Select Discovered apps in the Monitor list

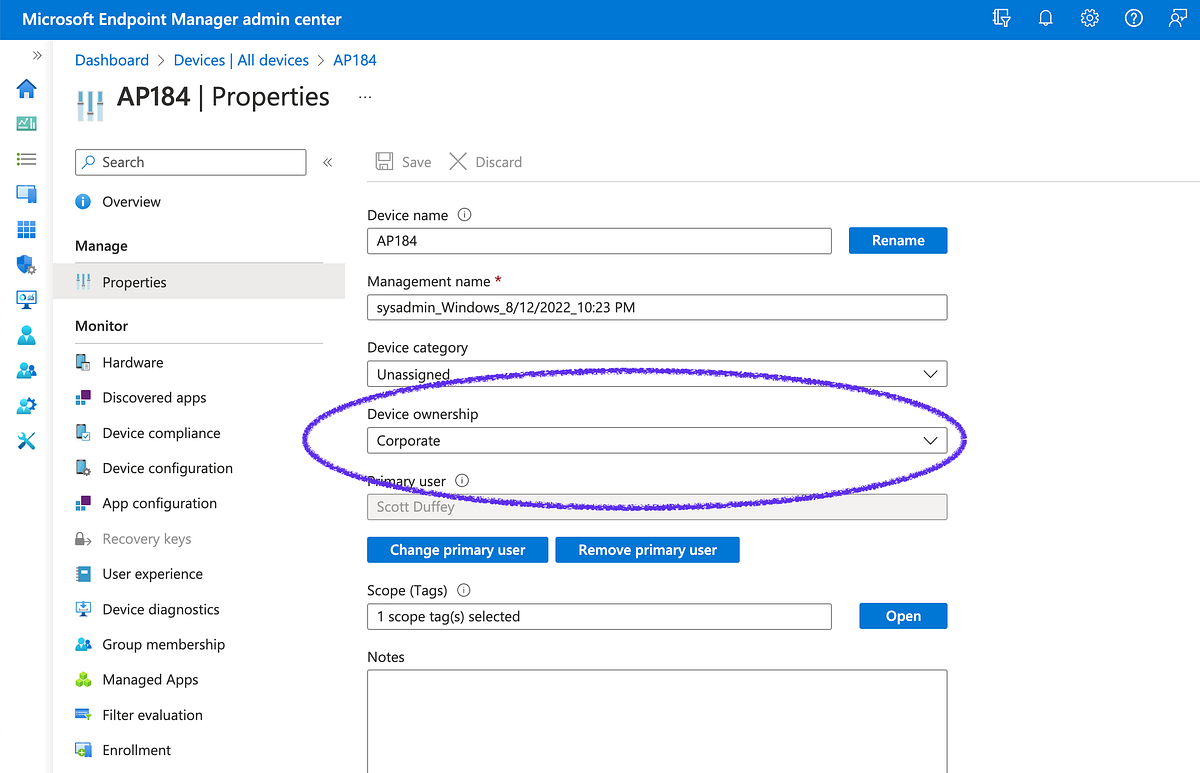pyautogui.click(x=154, y=397)
